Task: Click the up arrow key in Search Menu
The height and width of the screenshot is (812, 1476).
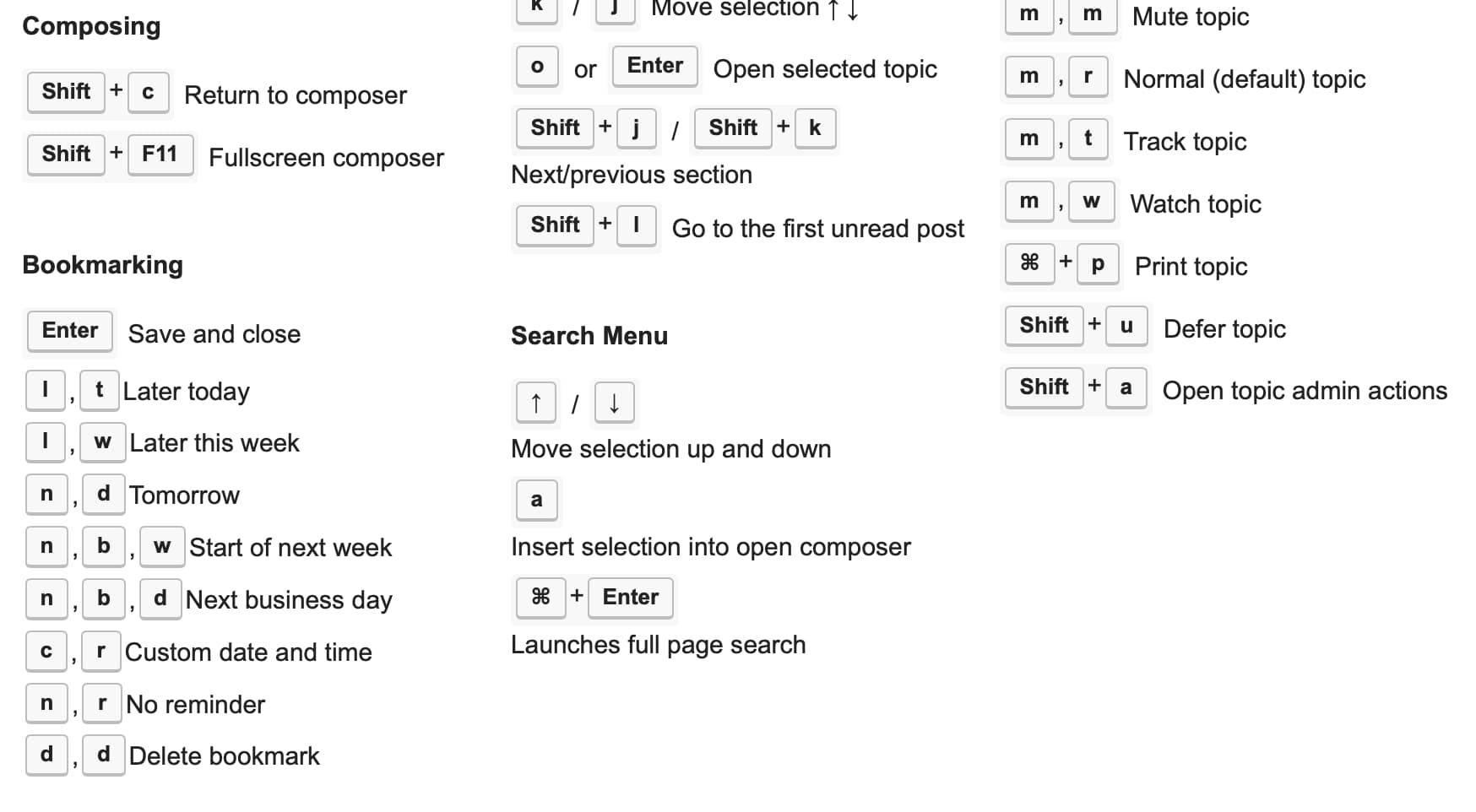Action: tap(536, 403)
